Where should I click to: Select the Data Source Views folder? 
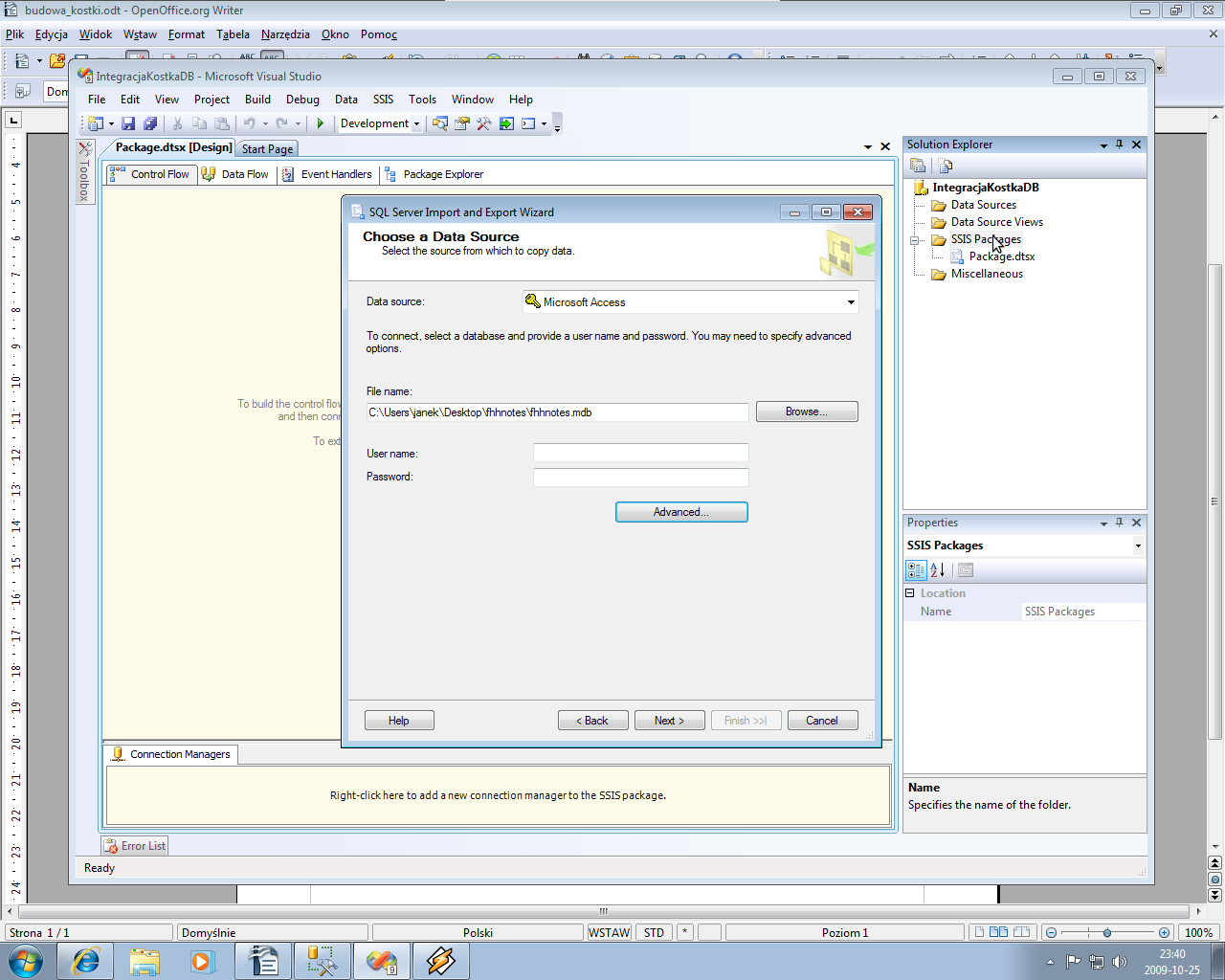point(996,222)
